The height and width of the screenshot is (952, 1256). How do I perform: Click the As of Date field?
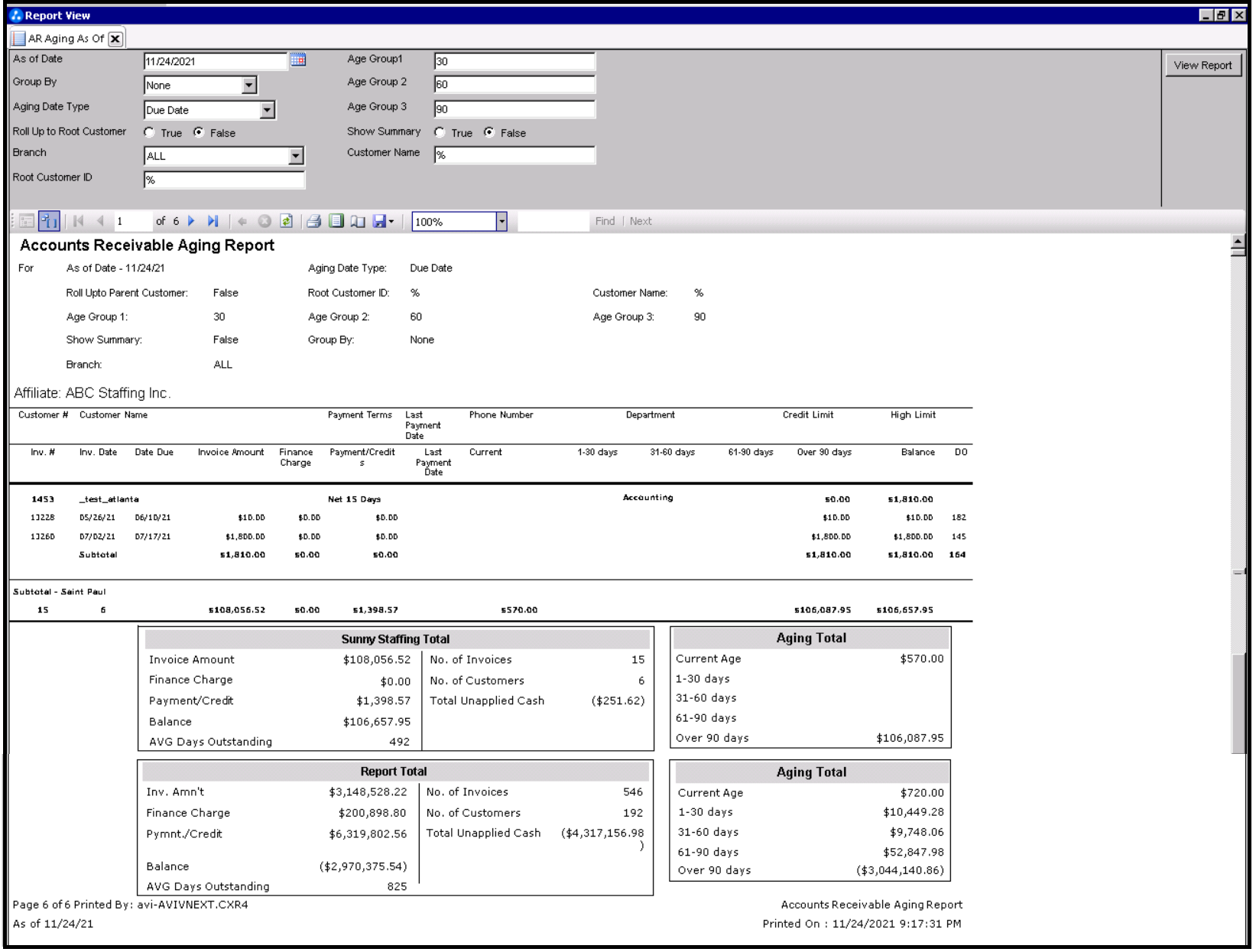coord(216,61)
